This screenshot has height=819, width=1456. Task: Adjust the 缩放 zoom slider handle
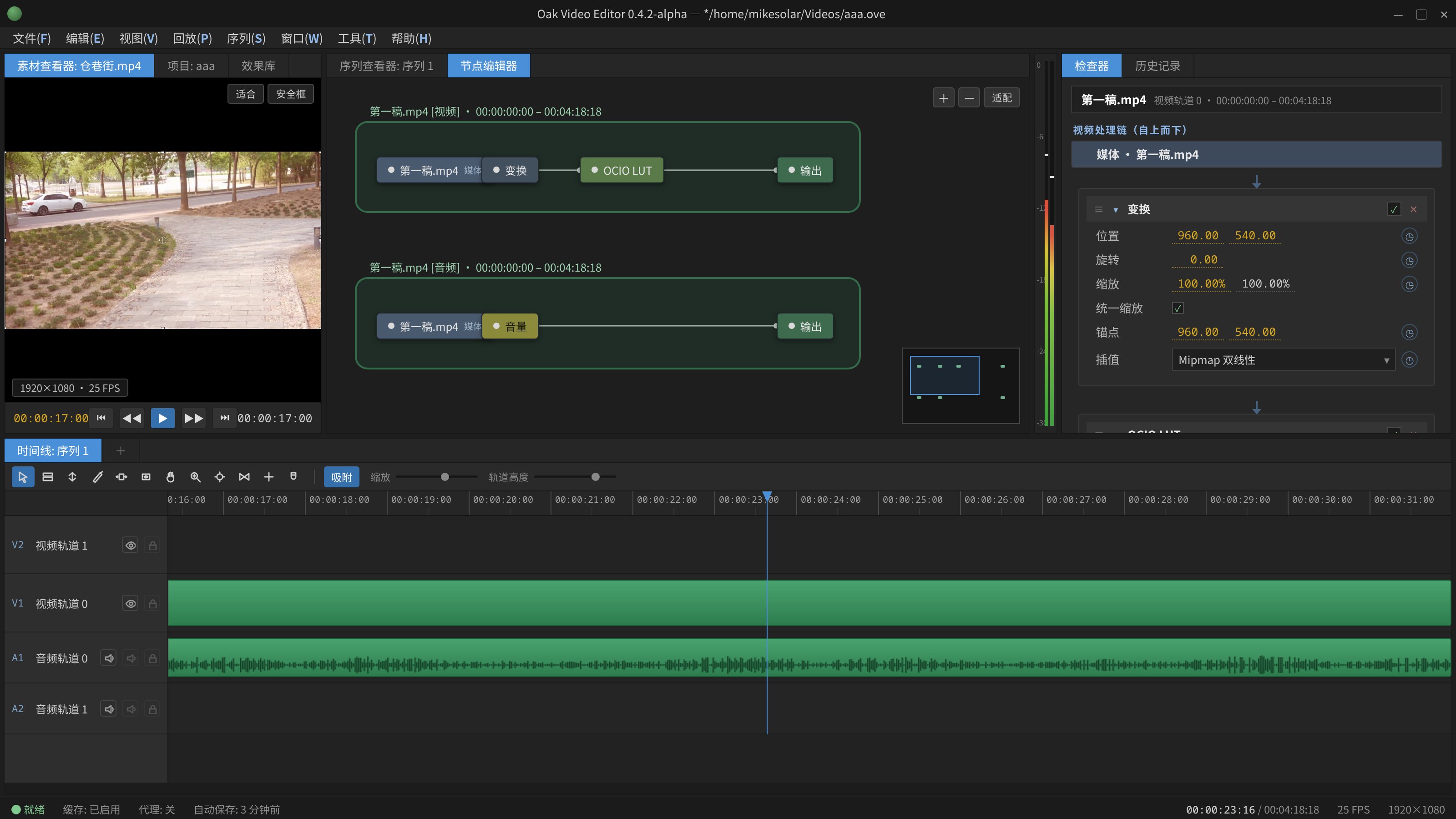point(445,477)
